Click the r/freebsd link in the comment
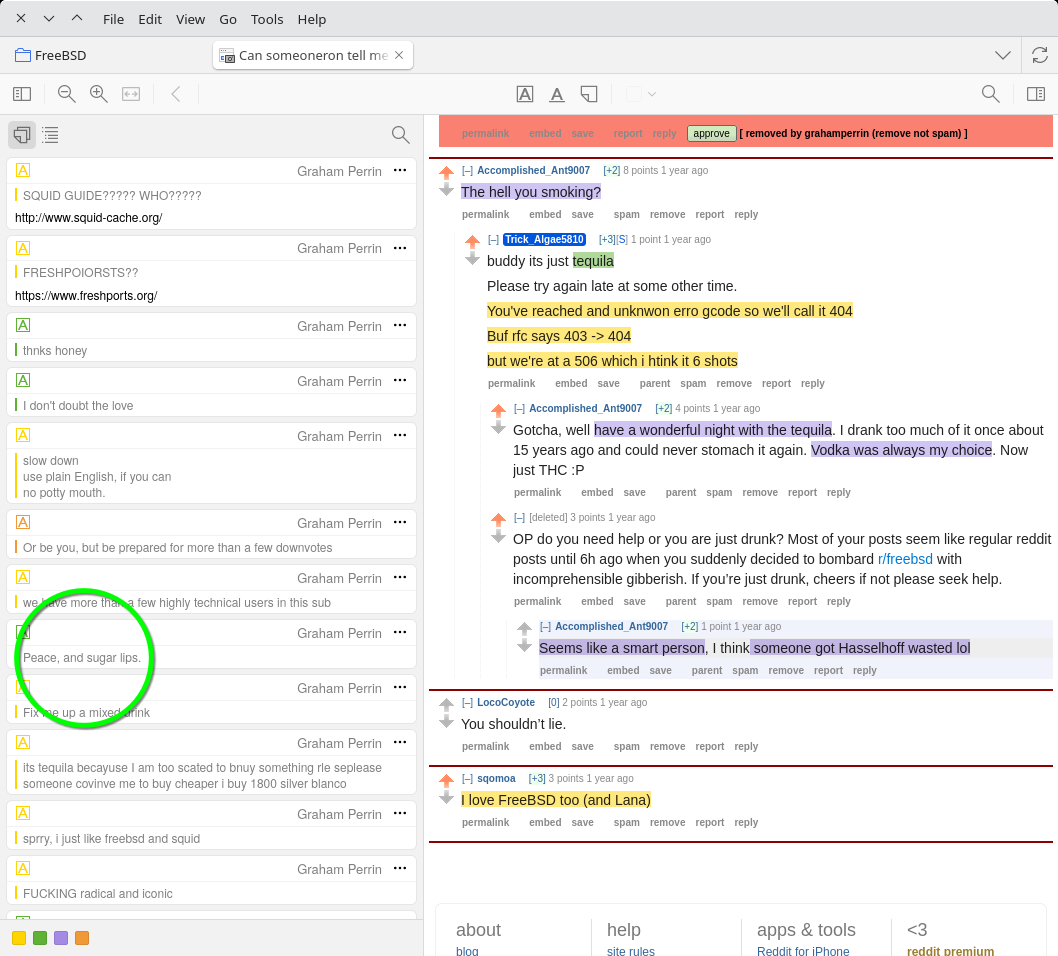Viewport: 1058px width, 956px height. [x=905, y=559]
